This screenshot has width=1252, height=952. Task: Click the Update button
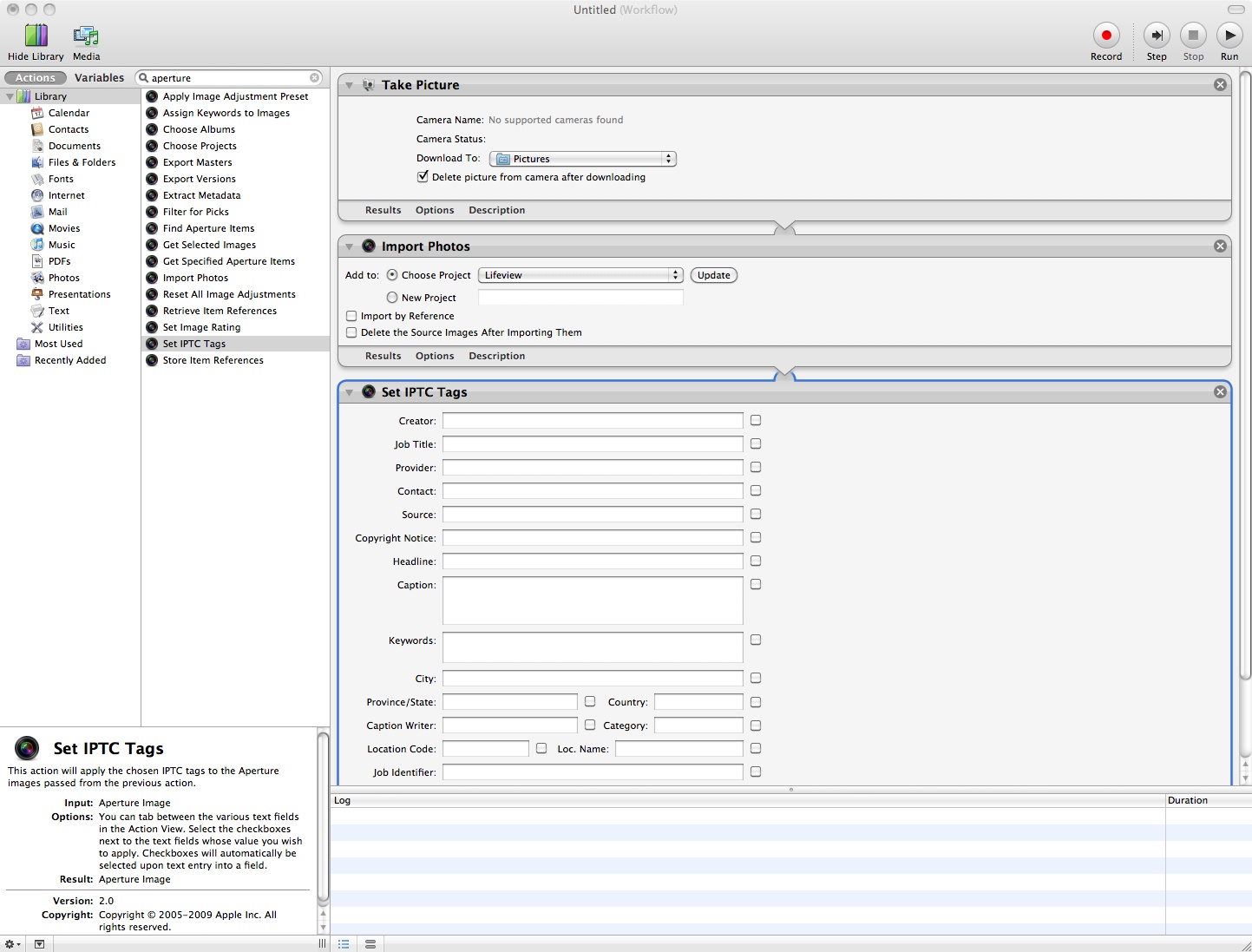click(713, 275)
